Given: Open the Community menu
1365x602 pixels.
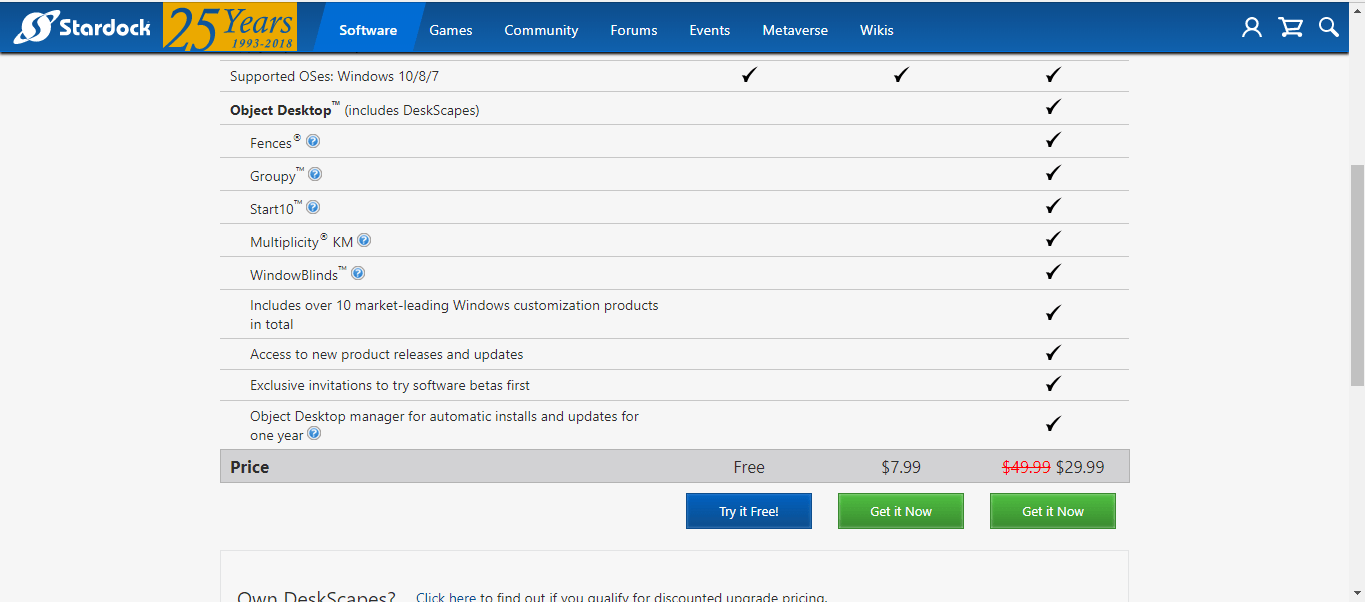Looking at the screenshot, I should point(541,30).
